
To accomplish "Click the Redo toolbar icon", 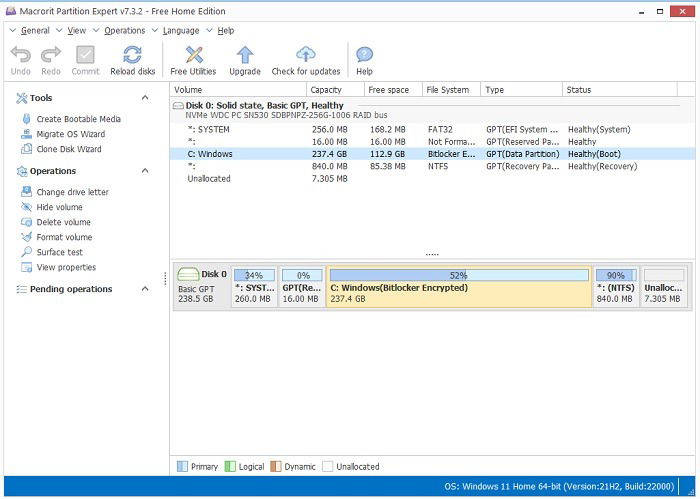I will (x=50, y=55).
